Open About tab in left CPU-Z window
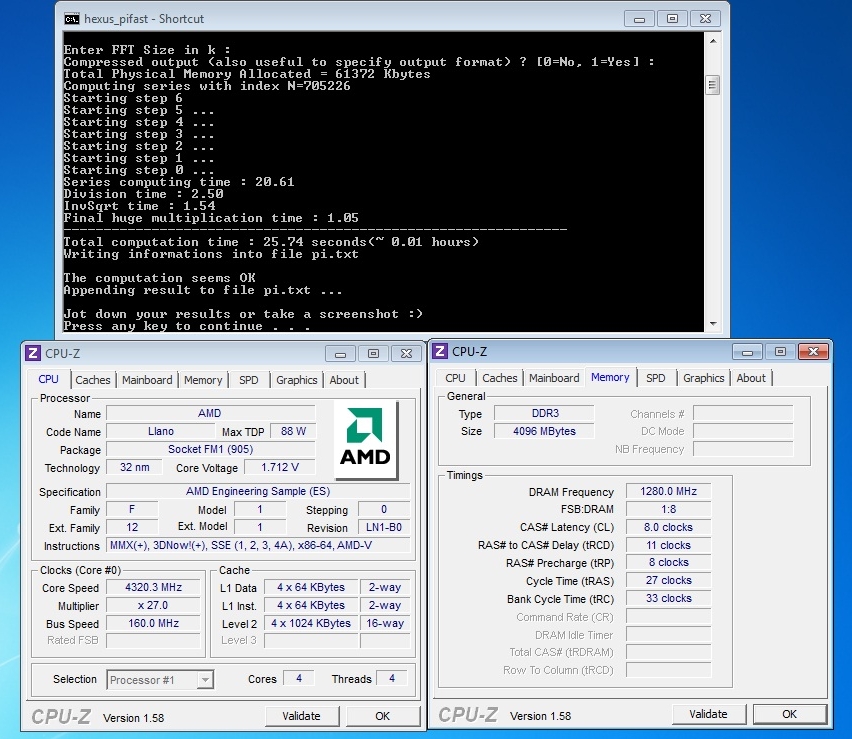This screenshot has width=852, height=739. (344, 380)
